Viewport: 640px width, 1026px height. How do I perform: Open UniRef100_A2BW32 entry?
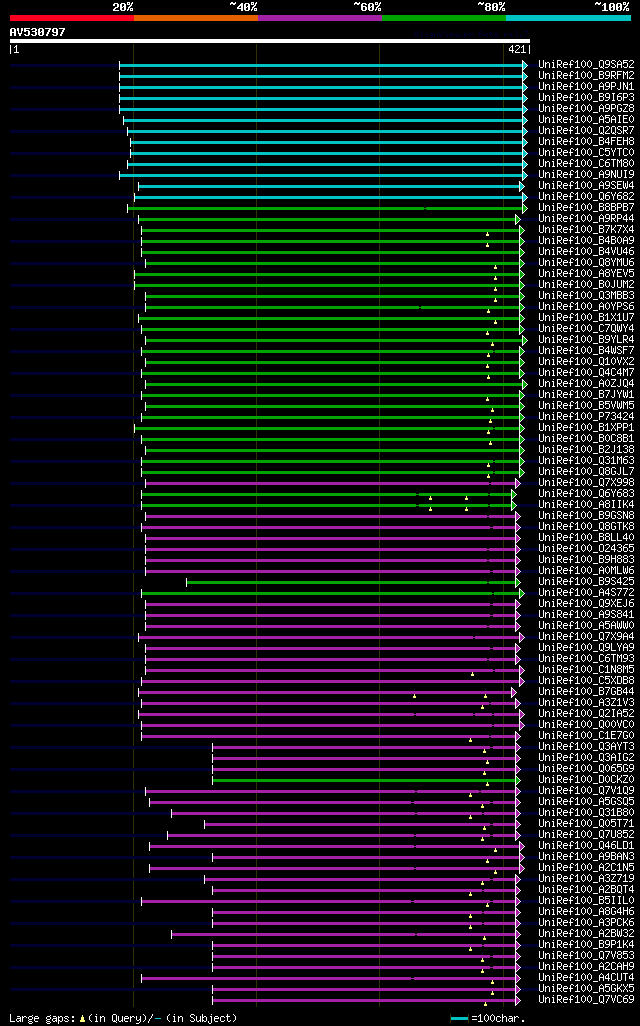[x=586, y=933]
